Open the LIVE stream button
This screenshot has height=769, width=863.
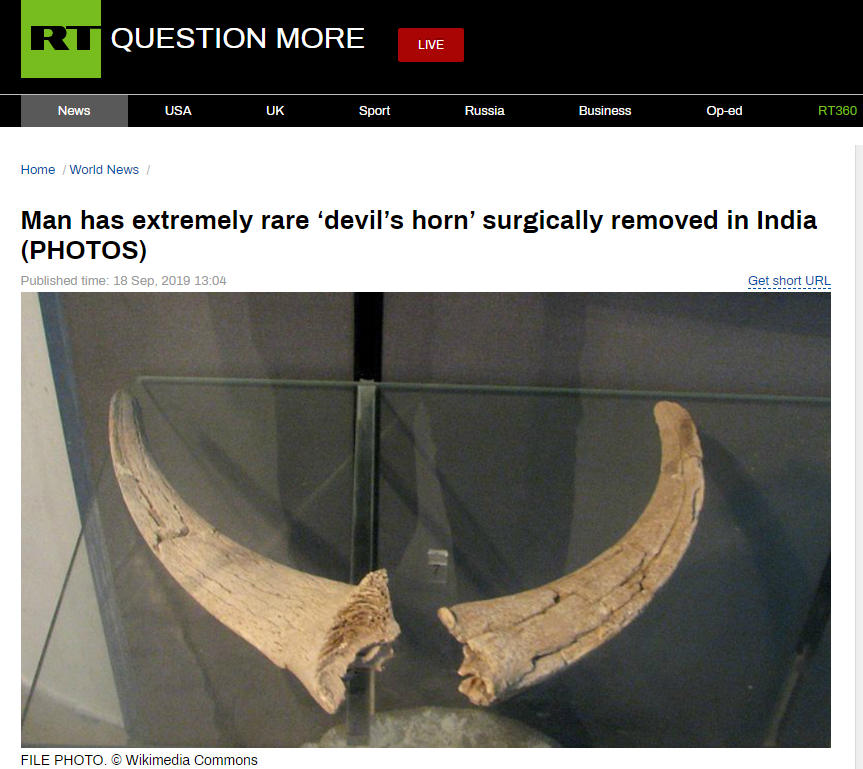coord(431,45)
